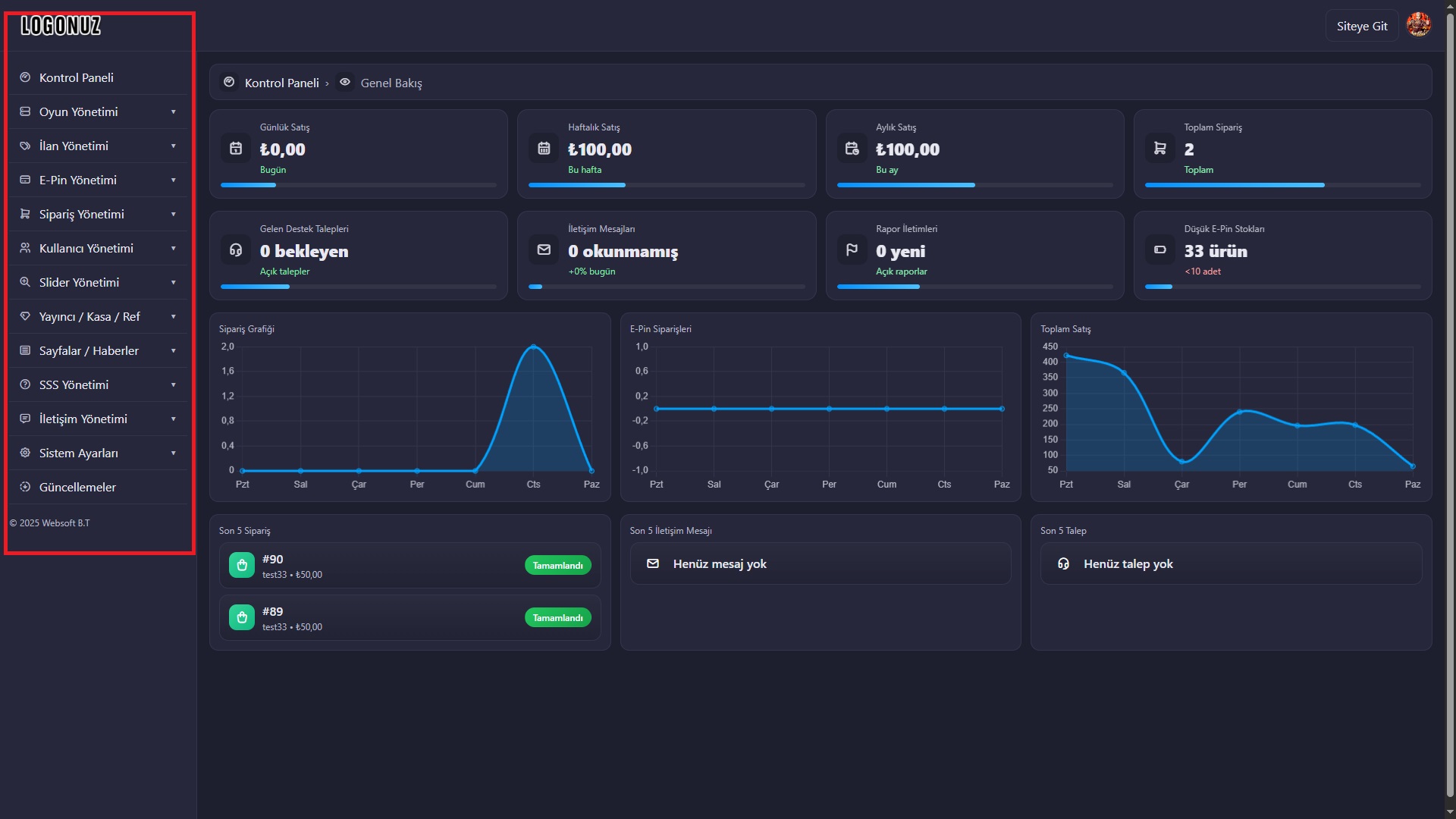Expand the Sistem Ayarları submenu arrow
Viewport: 1456px width, 819px height.
[174, 453]
